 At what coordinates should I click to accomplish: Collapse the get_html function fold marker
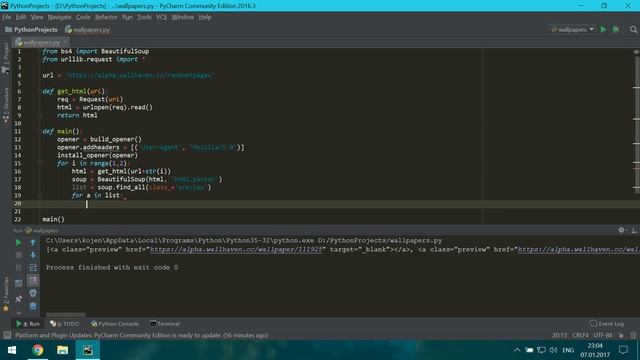tap(40, 91)
